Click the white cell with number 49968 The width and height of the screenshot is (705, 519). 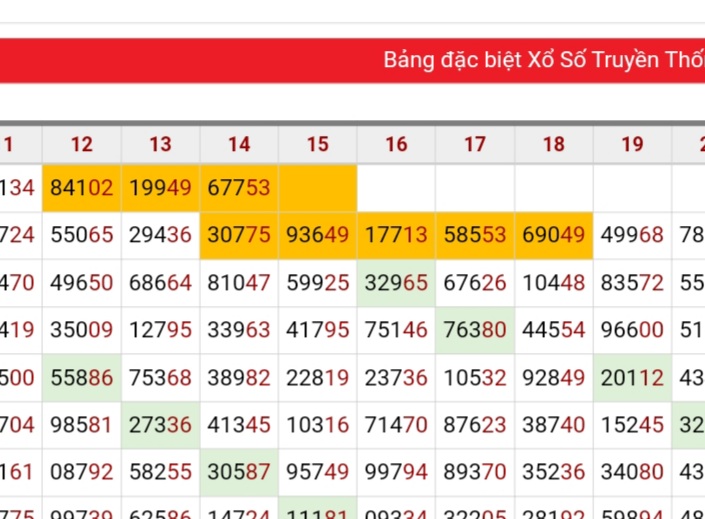point(632,235)
